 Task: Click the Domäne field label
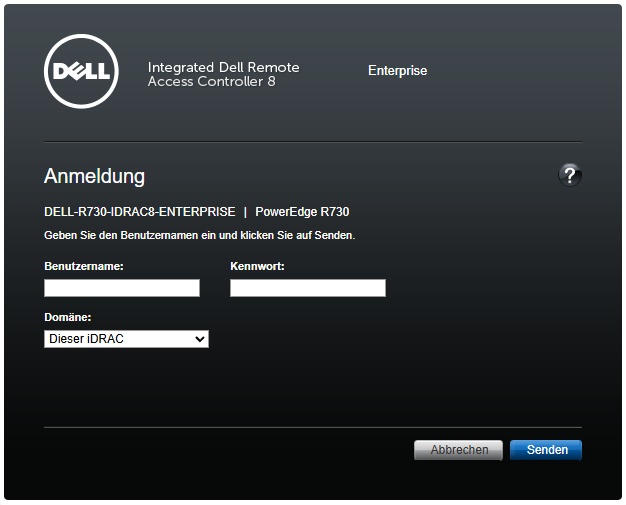coord(67,317)
